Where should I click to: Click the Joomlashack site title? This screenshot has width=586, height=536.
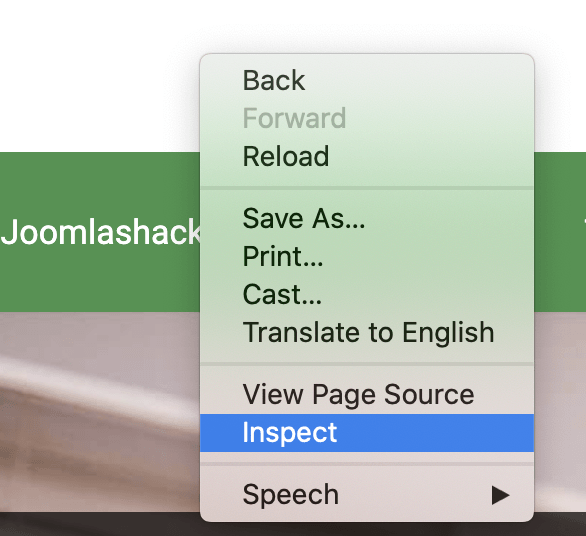pos(101,232)
